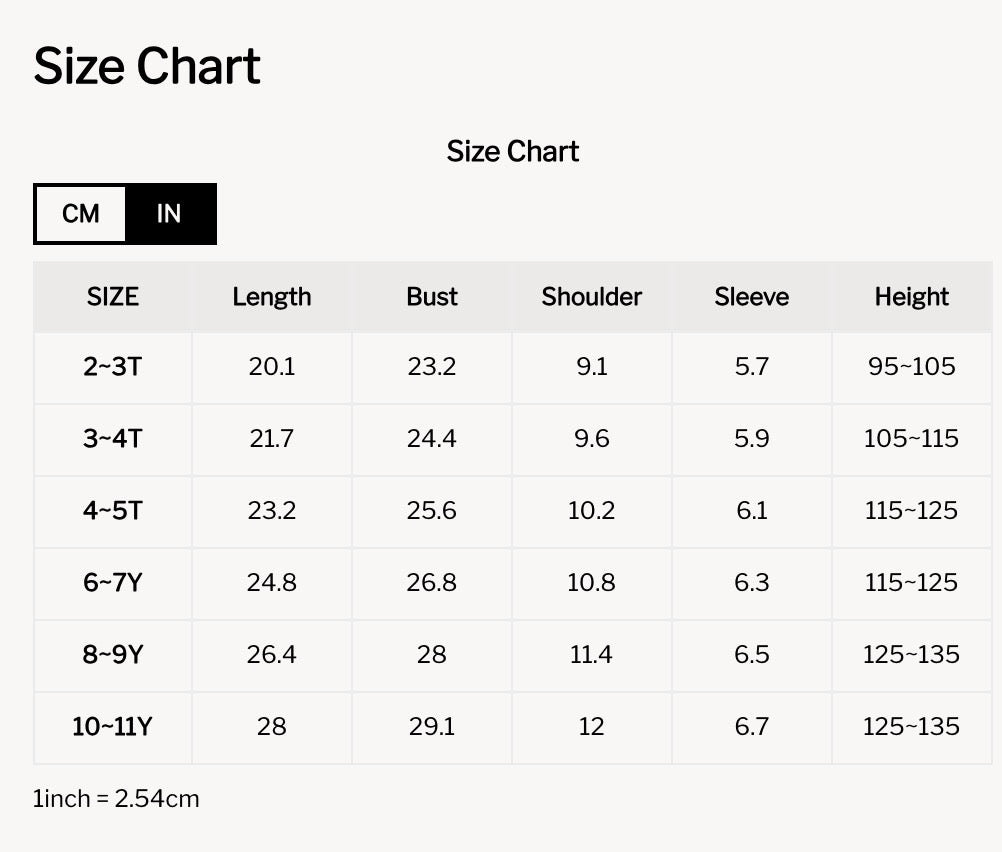Screen dimensions: 1002x852
Task: Select the 2~3T size row label
Action: [x=112, y=367]
